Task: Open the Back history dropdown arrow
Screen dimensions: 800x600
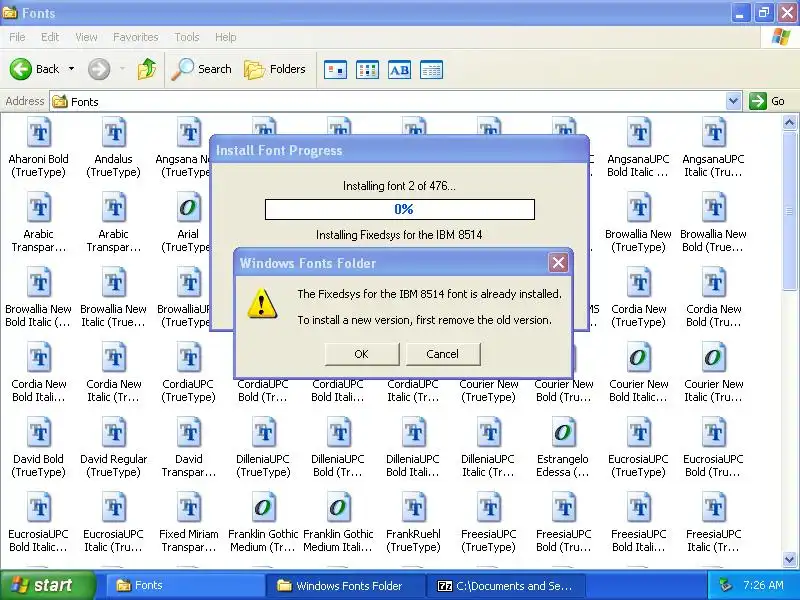Action: (71, 69)
